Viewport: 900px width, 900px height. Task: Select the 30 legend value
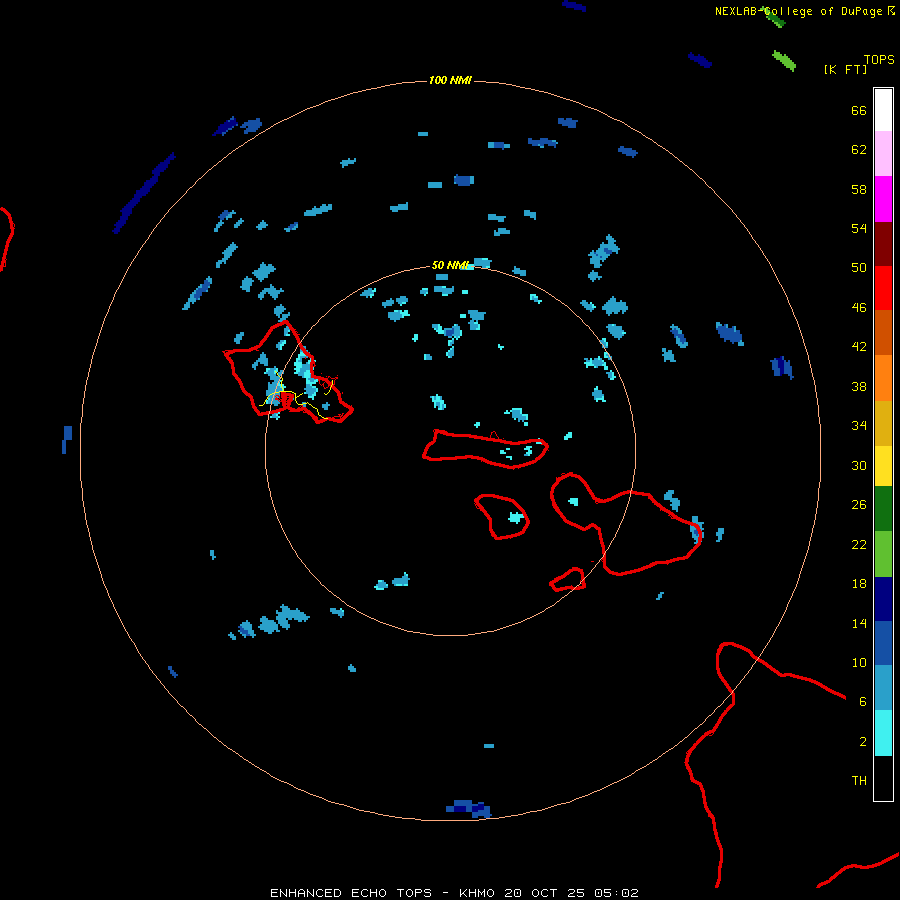pyautogui.click(x=859, y=465)
